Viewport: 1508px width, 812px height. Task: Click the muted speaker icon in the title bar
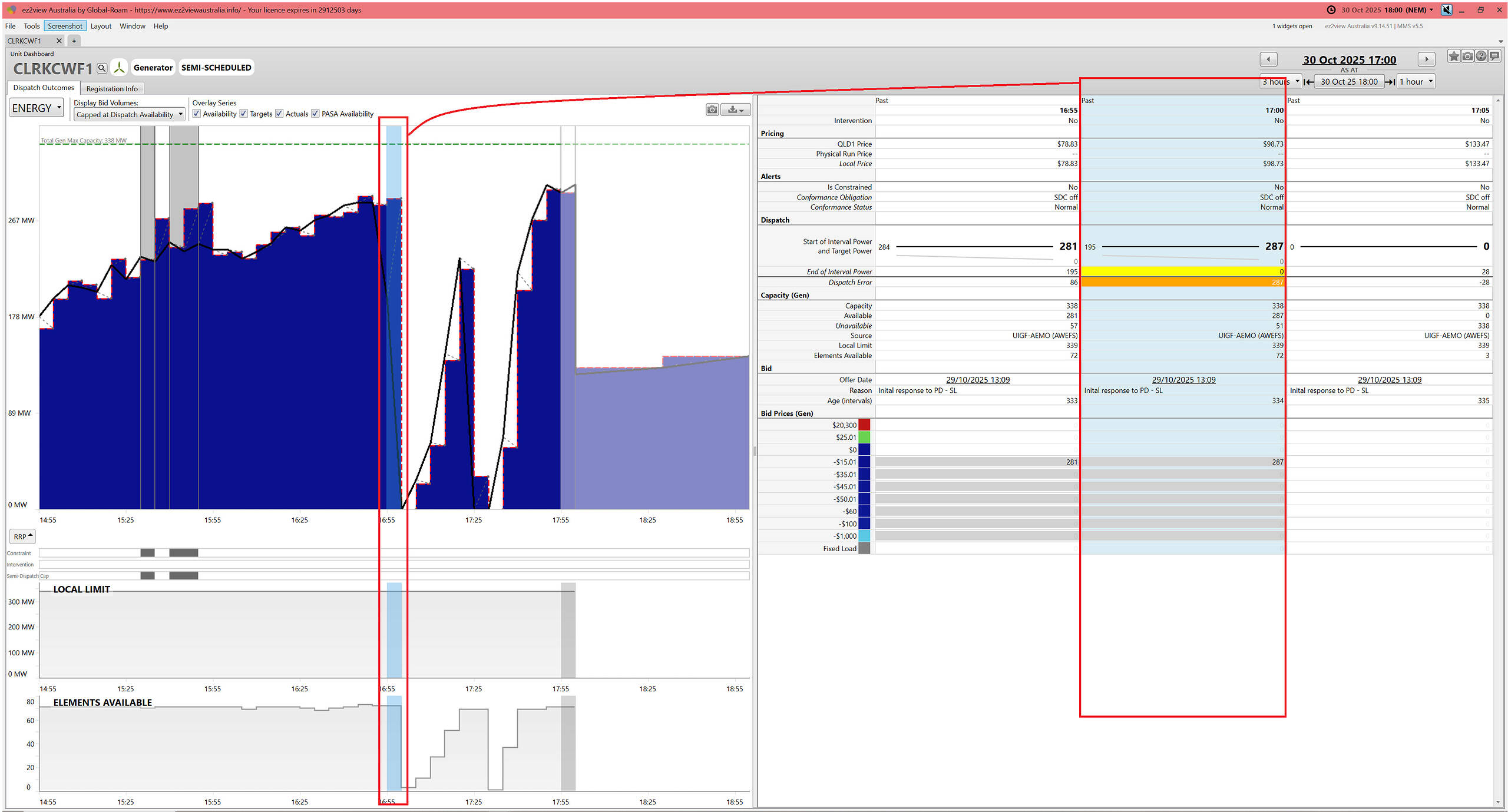1446,10
